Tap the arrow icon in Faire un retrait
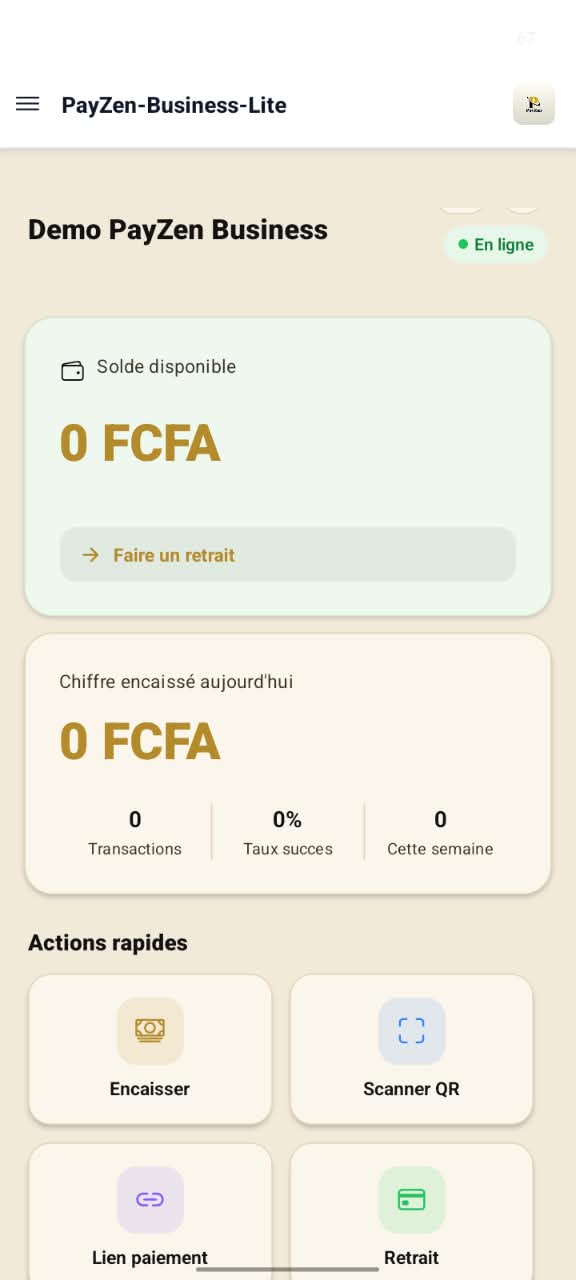The image size is (576, 1280). [90, 555]
